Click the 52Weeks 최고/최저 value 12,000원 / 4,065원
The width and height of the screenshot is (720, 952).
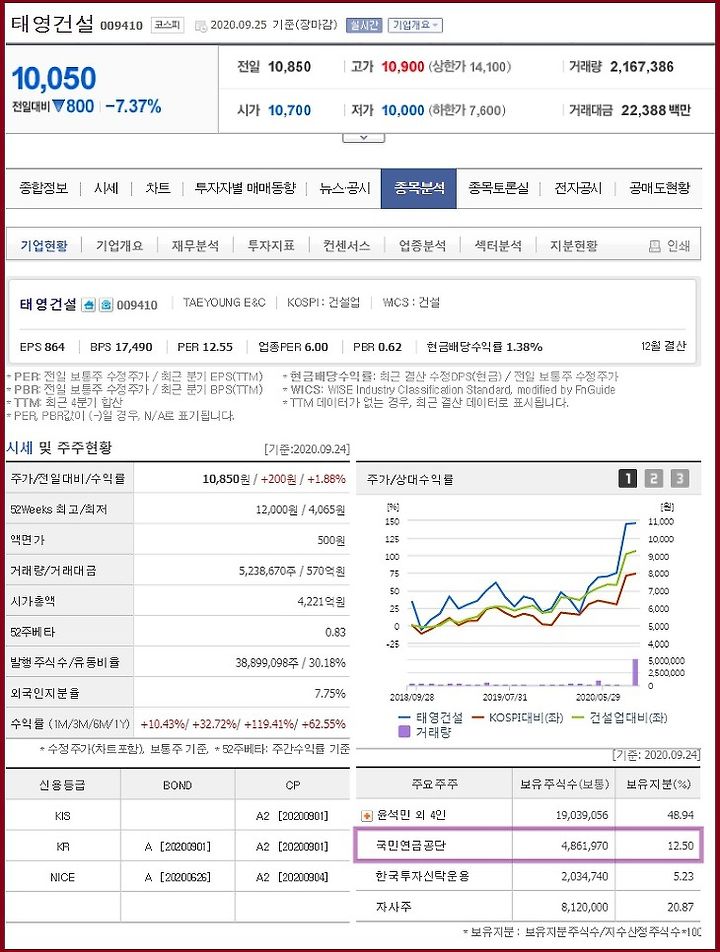pos(301,509)
